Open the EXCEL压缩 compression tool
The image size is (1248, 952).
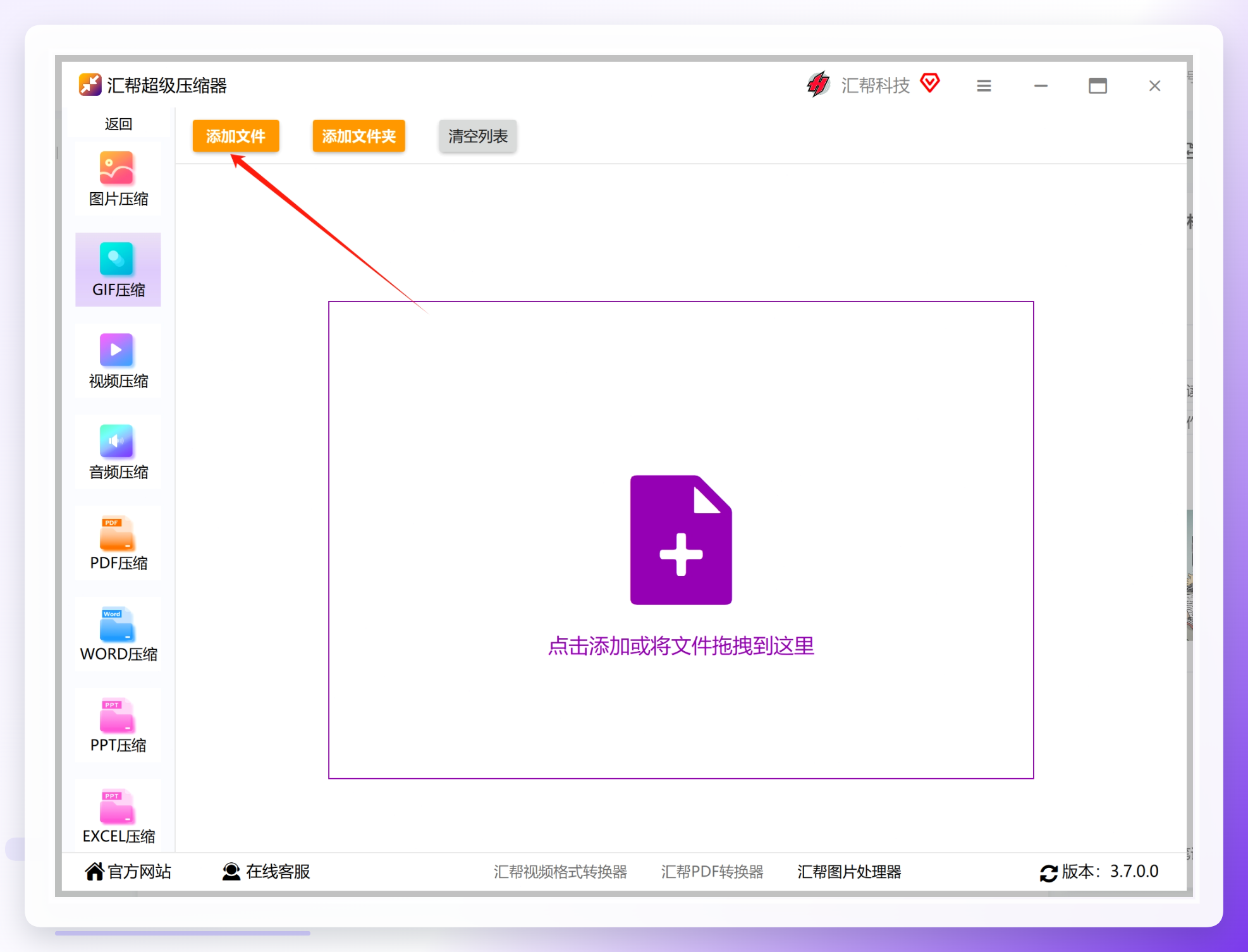(x=118, y=816)
